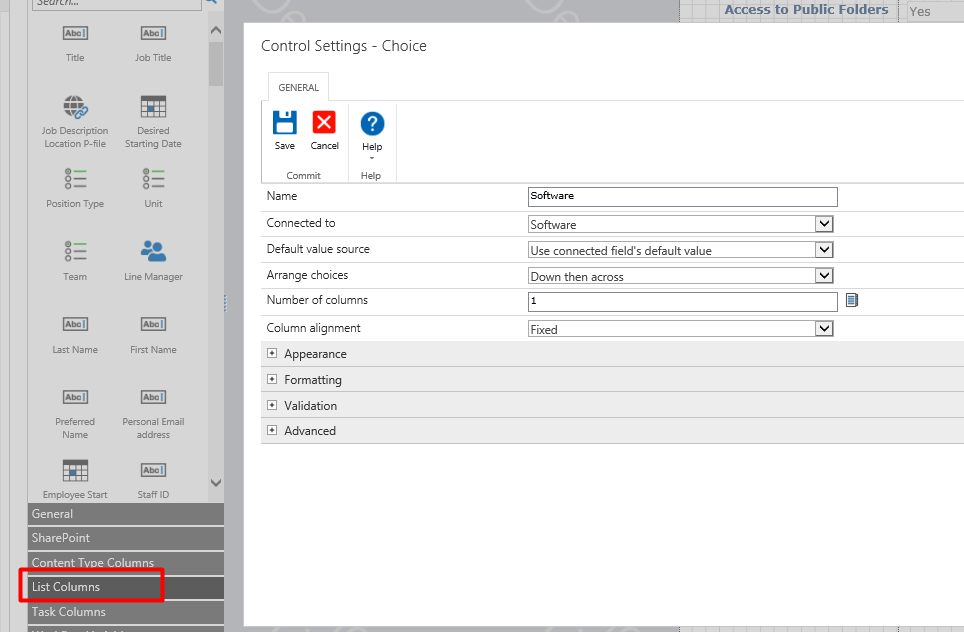Viewport: 964px width, 632px height.
Task: Click the Yes value beside Access to Public Folders
Action: coord(920,11)
